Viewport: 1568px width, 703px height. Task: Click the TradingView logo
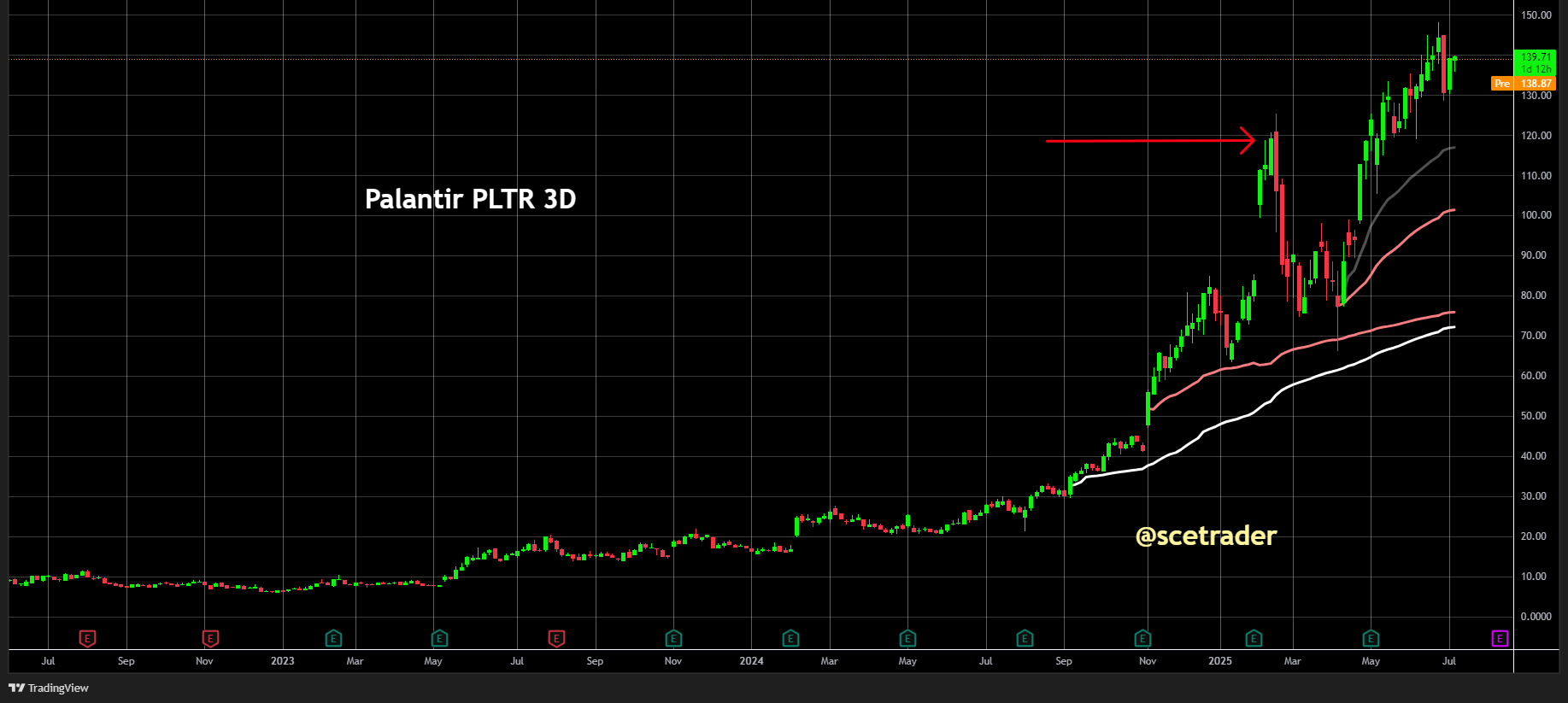(49, 688)
